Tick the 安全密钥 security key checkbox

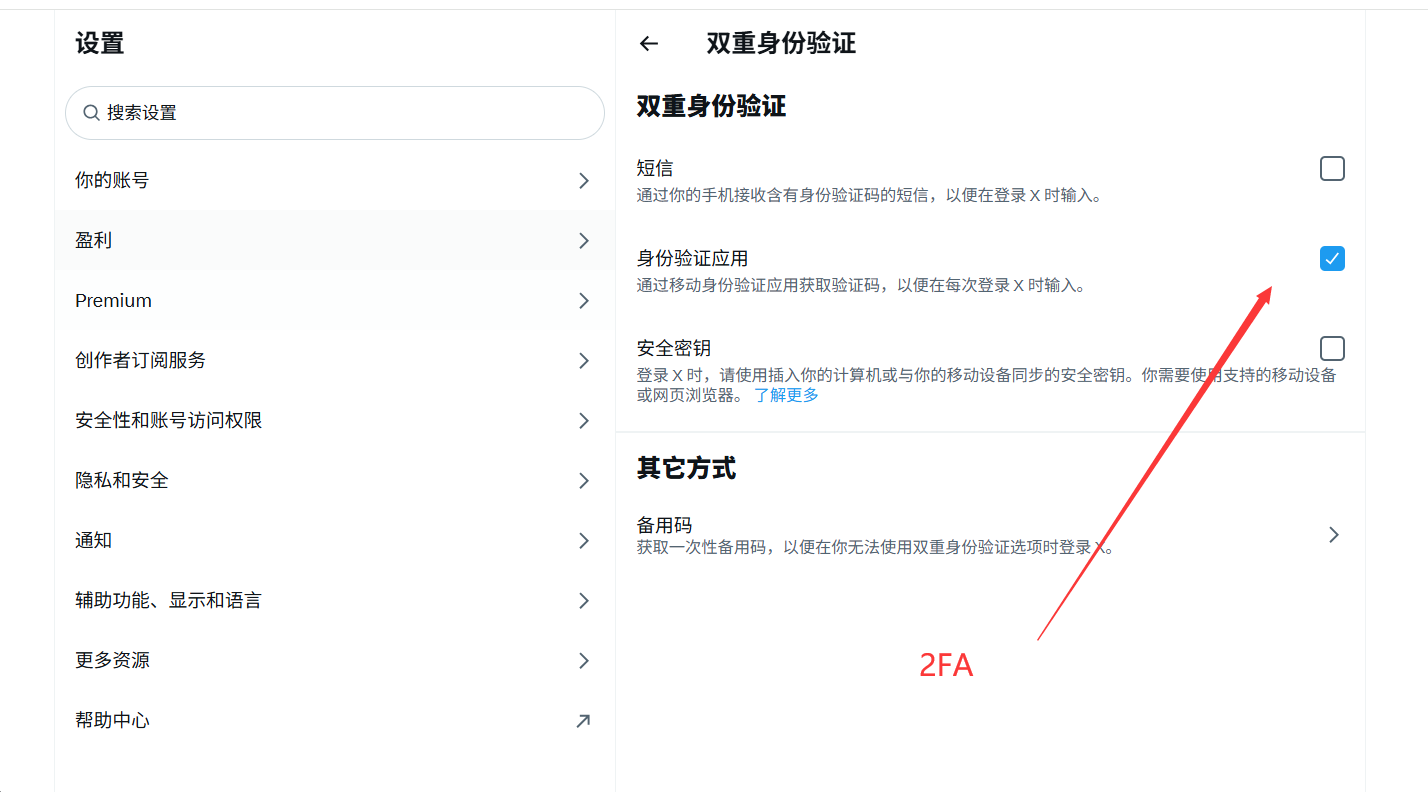pos(1332,348)
